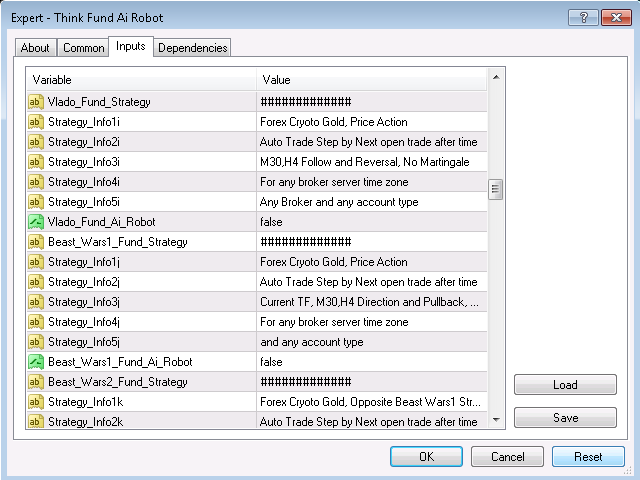Select the Strategy_Info1k variable name
The image size is (640, 480).
coord(86,402)
